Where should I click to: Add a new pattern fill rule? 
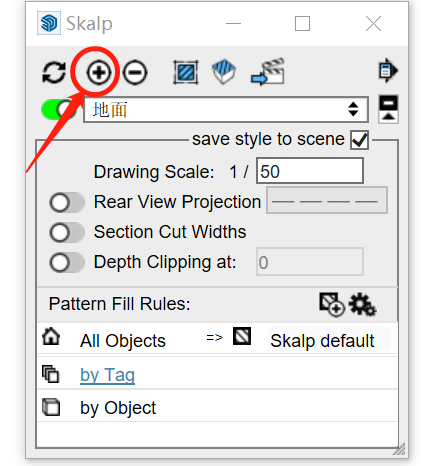pos(332,304)
